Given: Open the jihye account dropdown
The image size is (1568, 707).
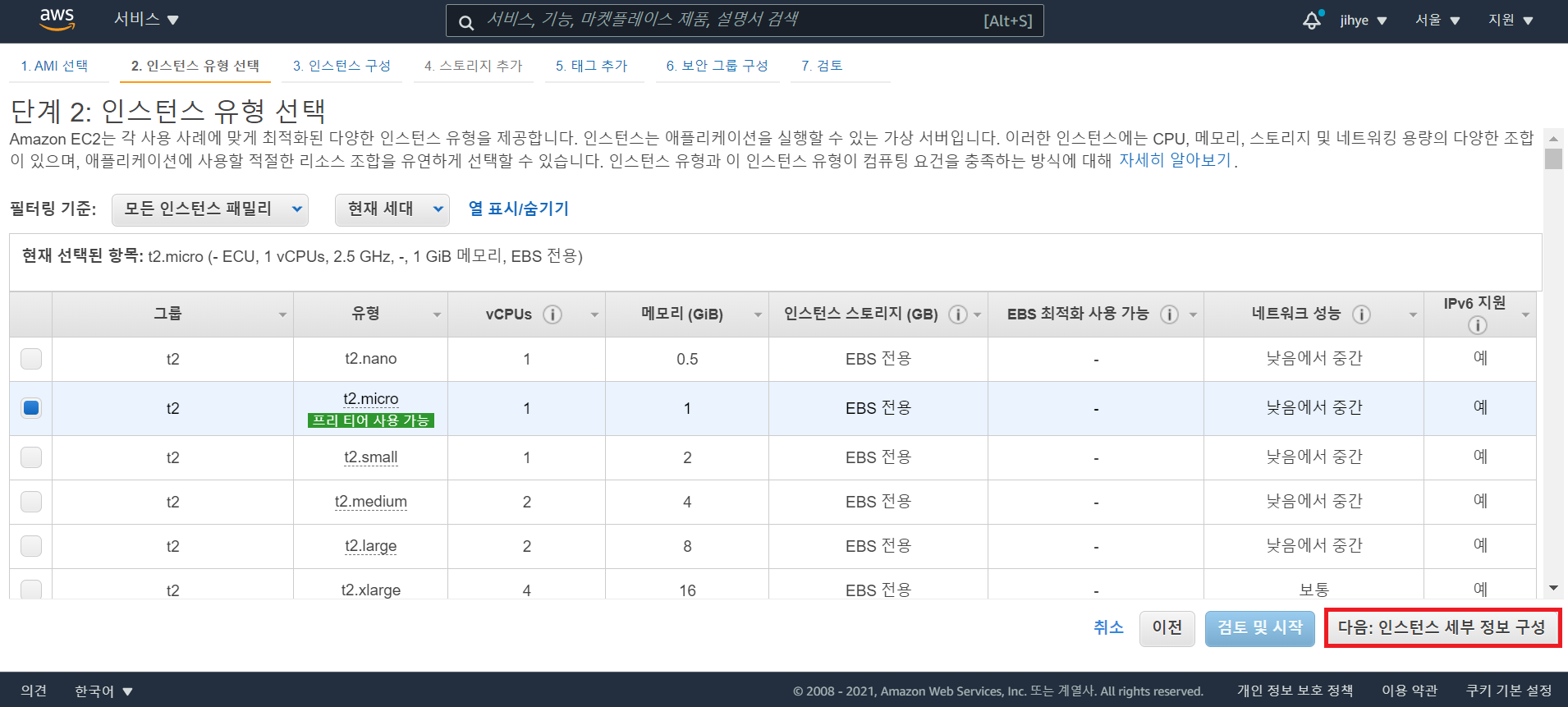Looking at the screenshot, I should [x=1364, y=21].
